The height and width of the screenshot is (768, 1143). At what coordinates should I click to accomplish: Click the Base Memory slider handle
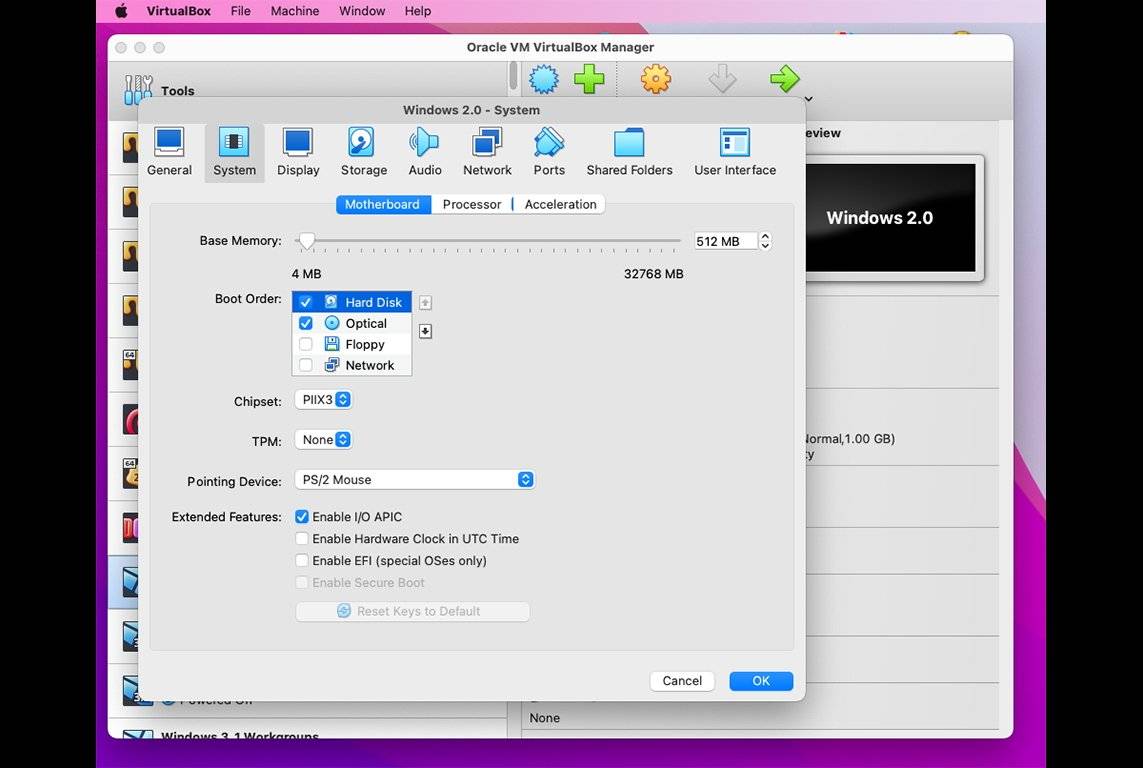307,241
